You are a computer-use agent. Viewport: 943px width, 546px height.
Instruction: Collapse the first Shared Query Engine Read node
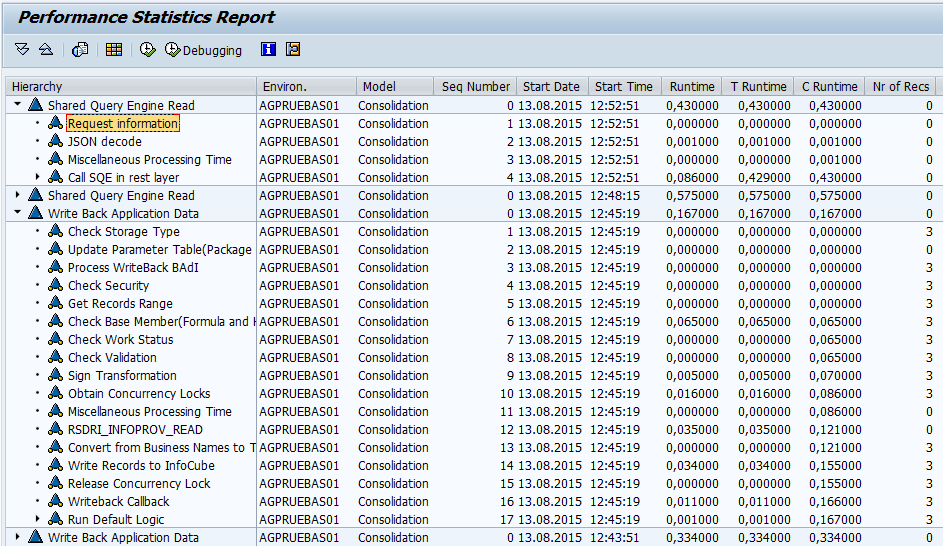pyautogui.click(x=18, y=105)
